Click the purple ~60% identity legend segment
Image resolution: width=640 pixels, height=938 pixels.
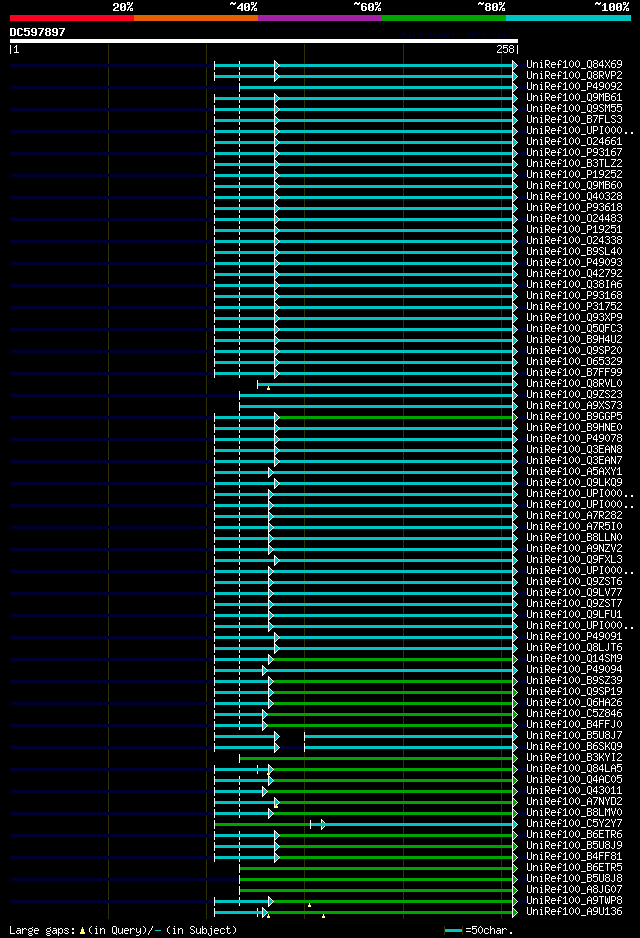[x=320, y=18]
